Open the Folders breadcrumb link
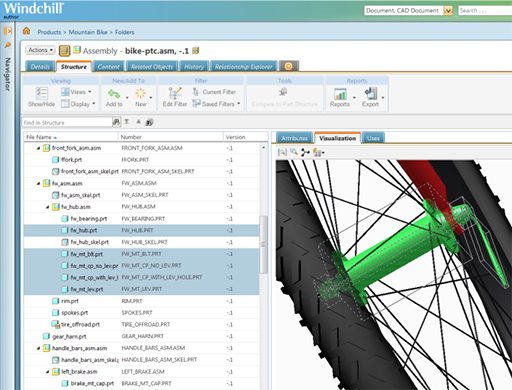This screenshot has width=512, height=390. [124, 32]
